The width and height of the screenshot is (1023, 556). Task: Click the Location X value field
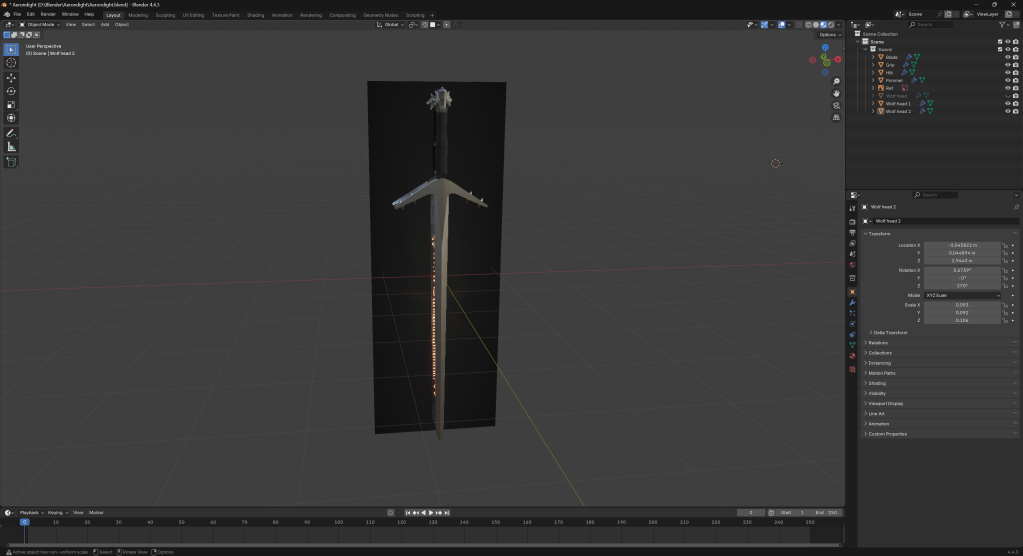961,245
